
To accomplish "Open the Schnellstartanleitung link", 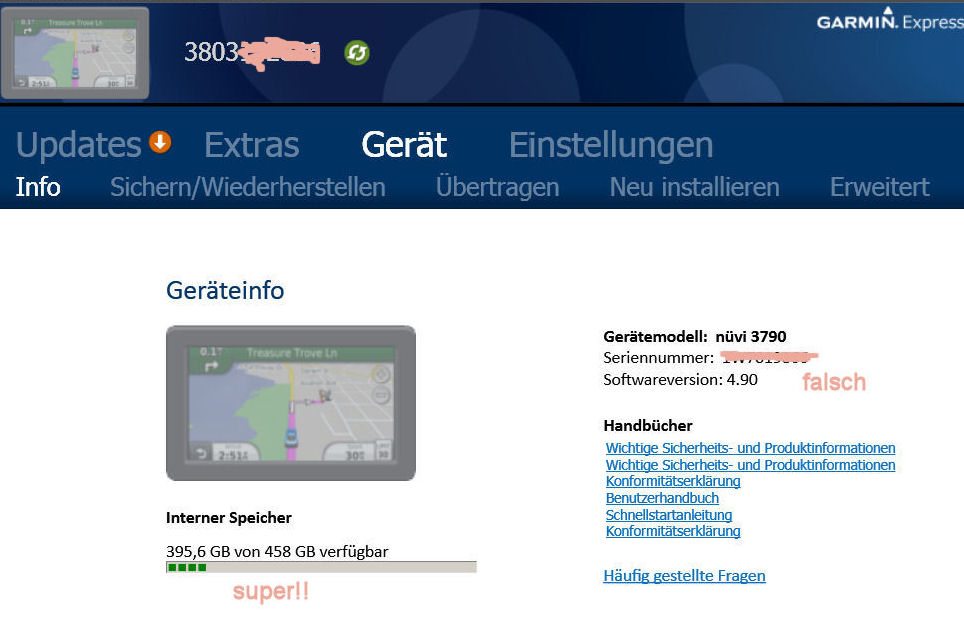I will click(x=669, y=515).
